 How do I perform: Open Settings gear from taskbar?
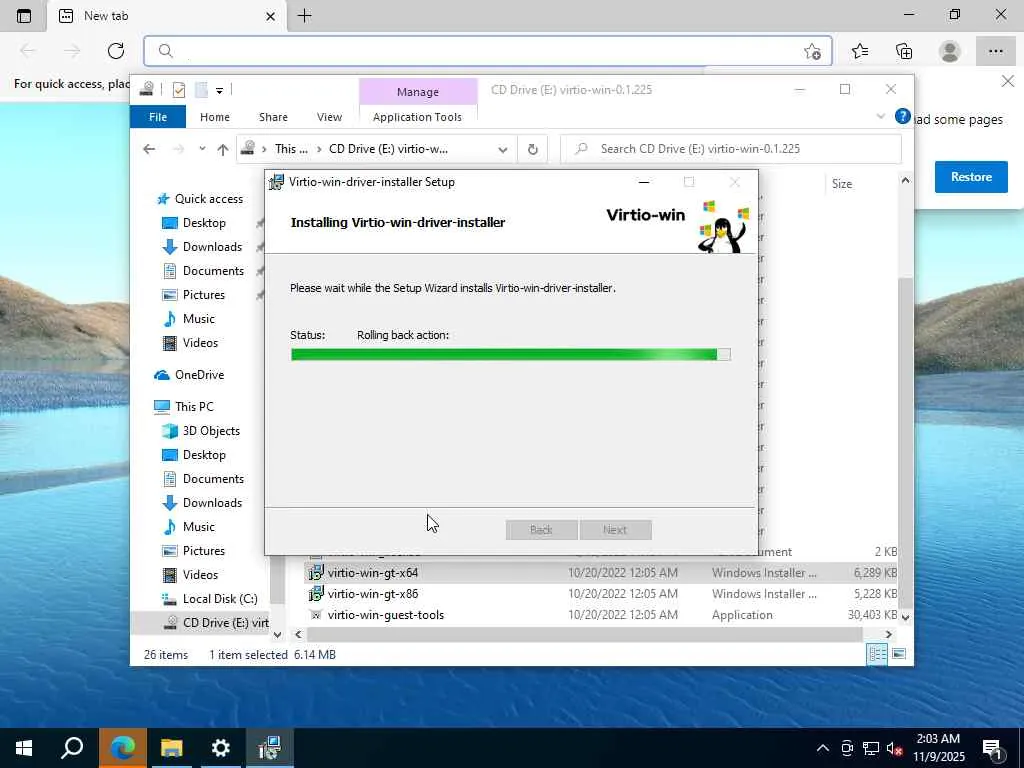pyautogui.click(x=221, y=748)
